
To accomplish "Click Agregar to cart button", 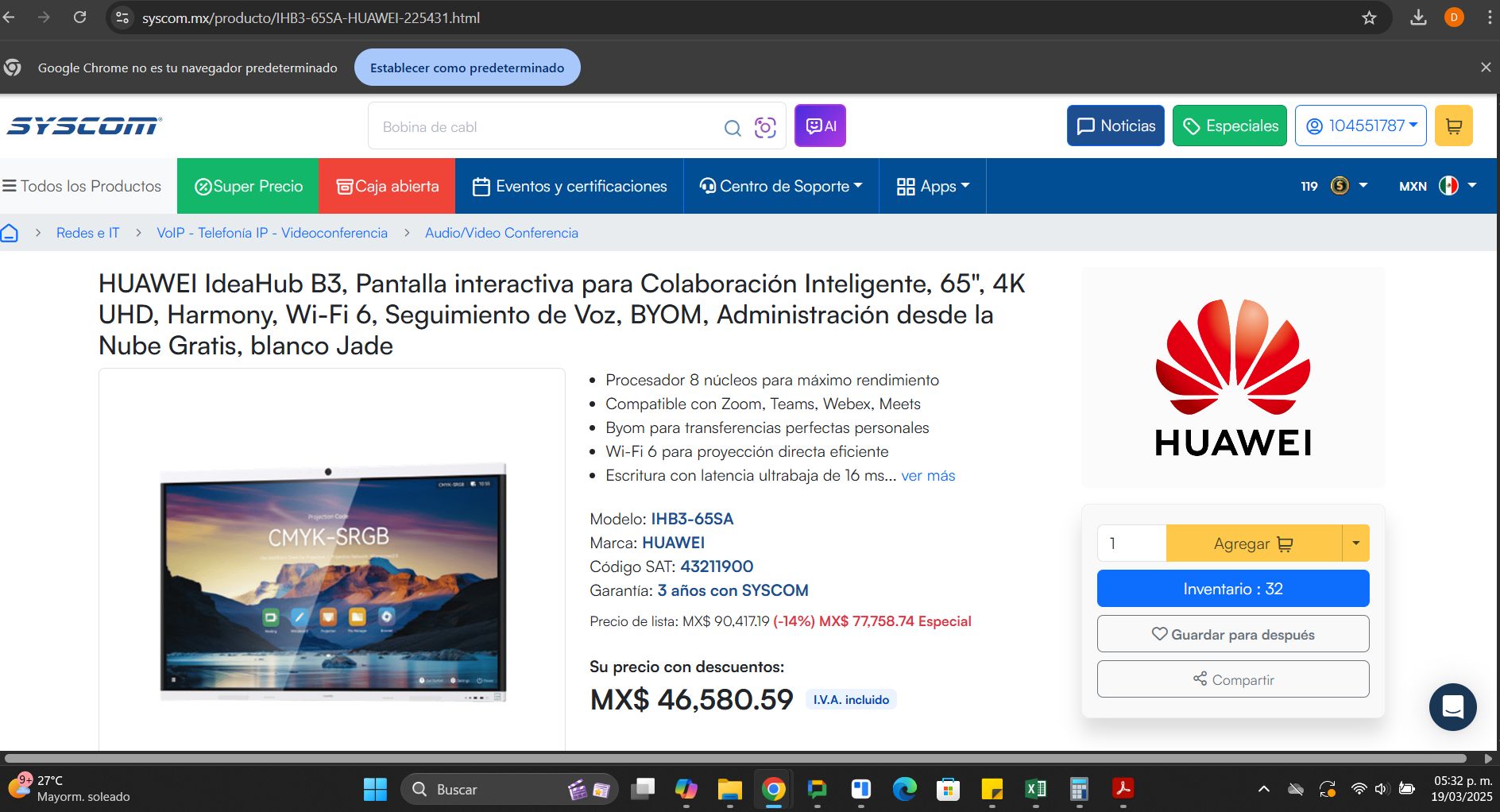I will coord(1254,543).
